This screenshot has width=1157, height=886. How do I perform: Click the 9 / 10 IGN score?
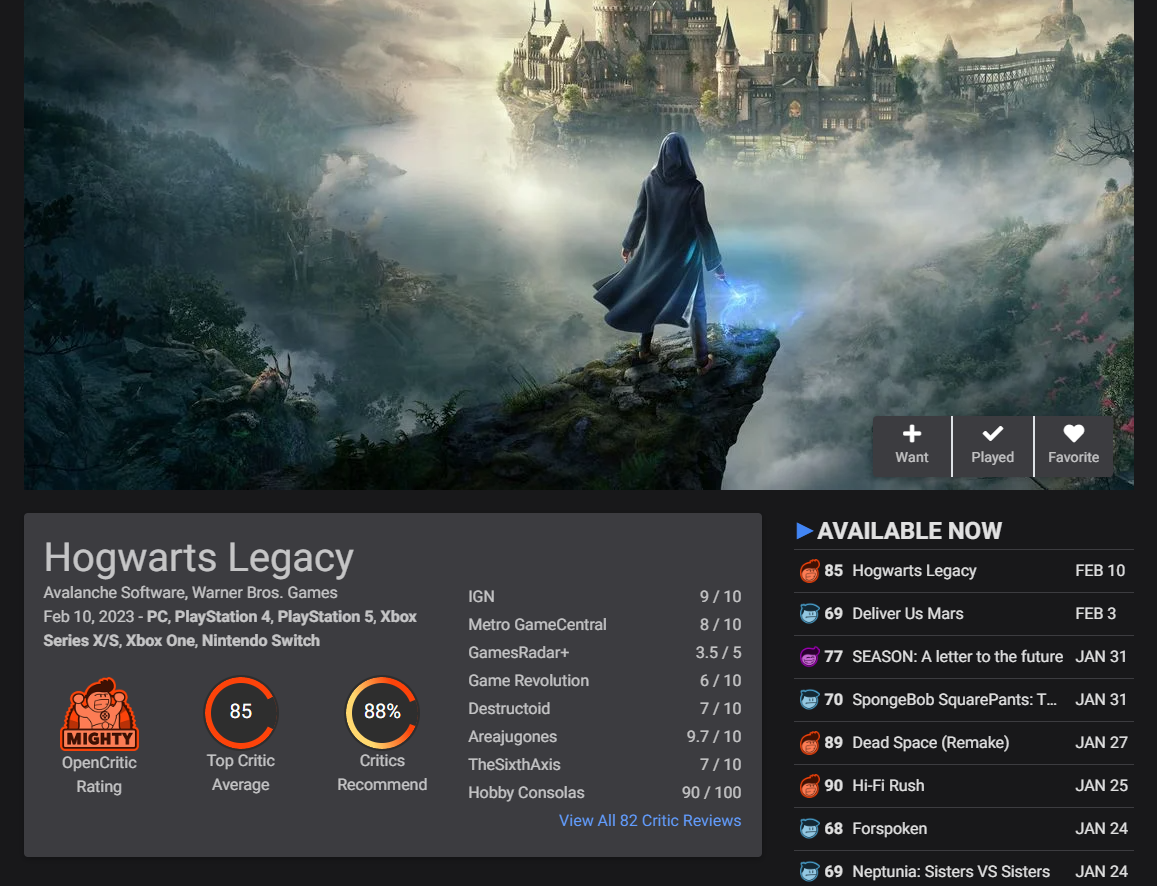click(x=720, y=596)
